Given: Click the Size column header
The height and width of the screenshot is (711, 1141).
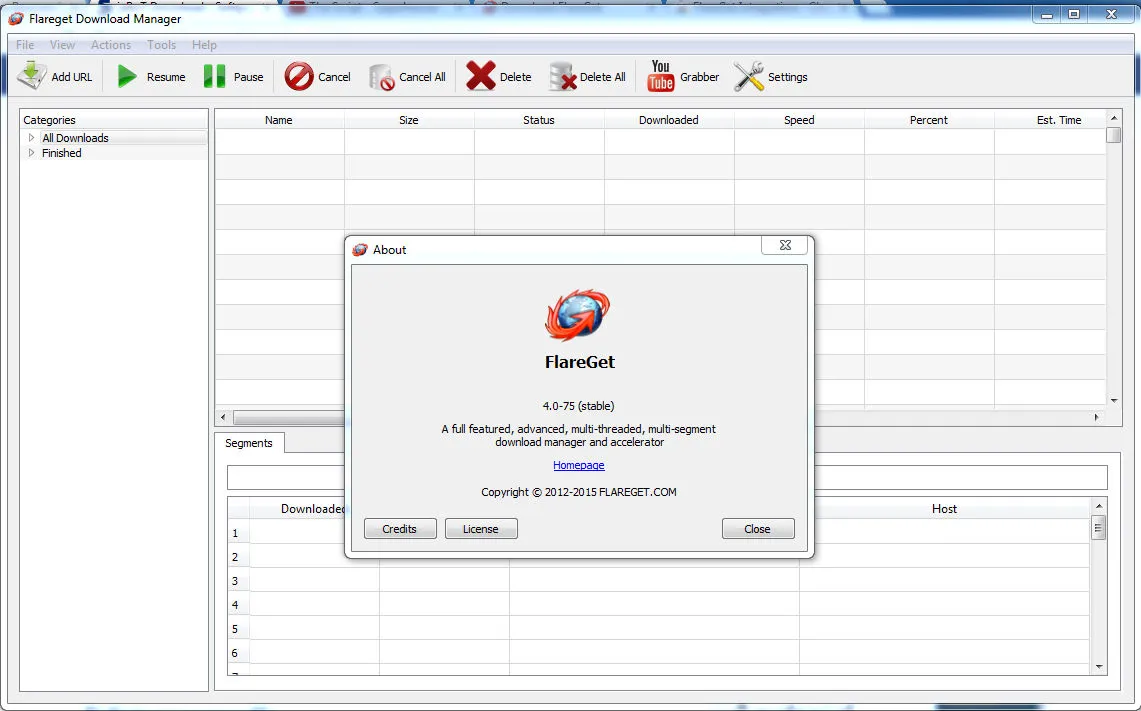Looking at the screenshot, I should (409, 120).
